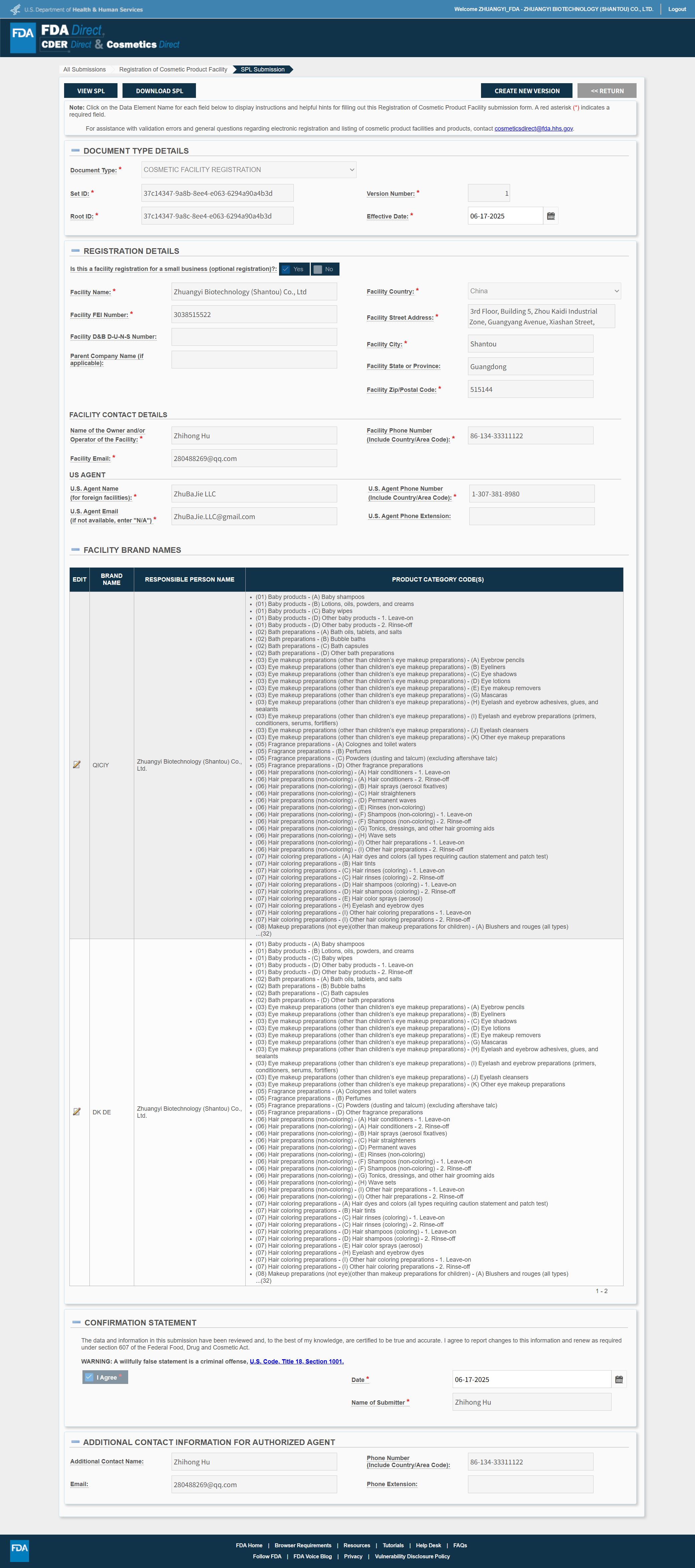Open the confirmation Date calendar picker
This screenshot has height=1568, width=695.
click(x=619, y=1379)
